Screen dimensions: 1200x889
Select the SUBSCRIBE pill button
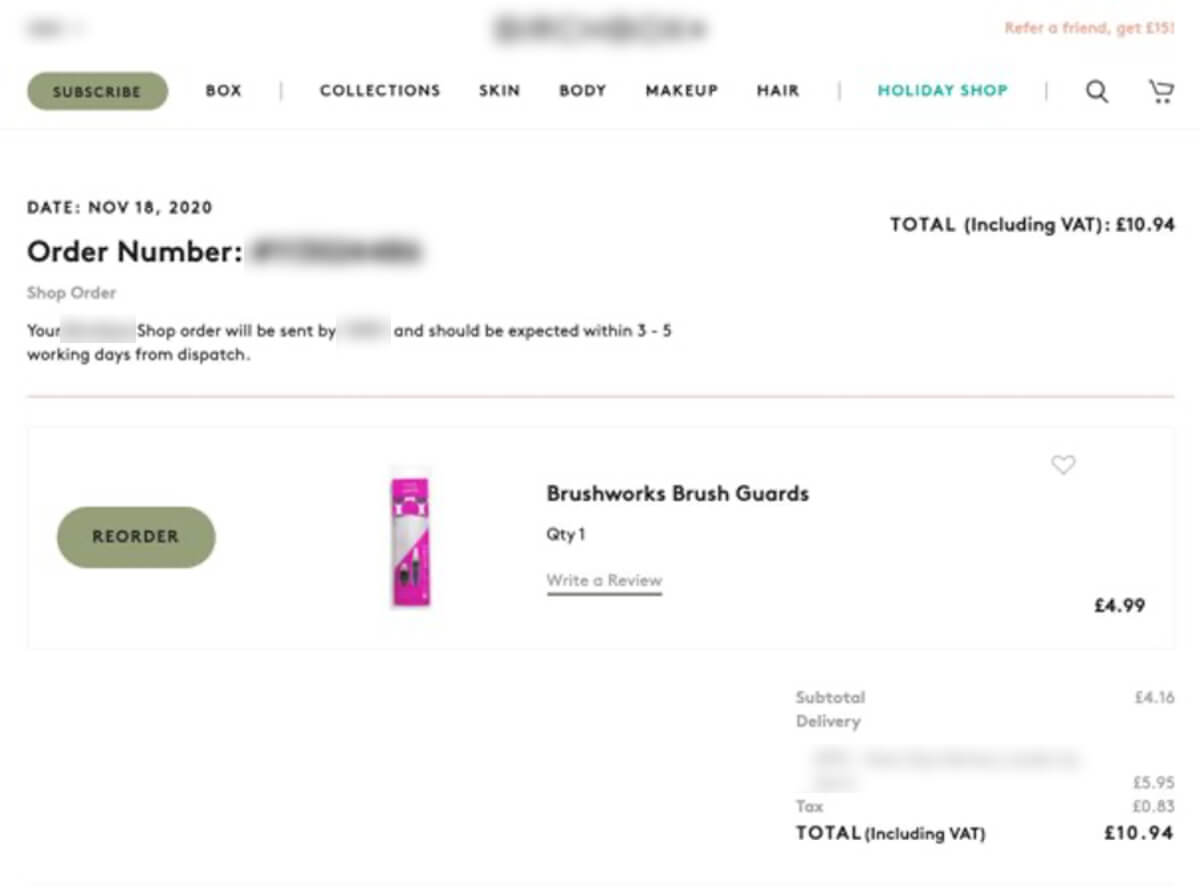[96, 91]
